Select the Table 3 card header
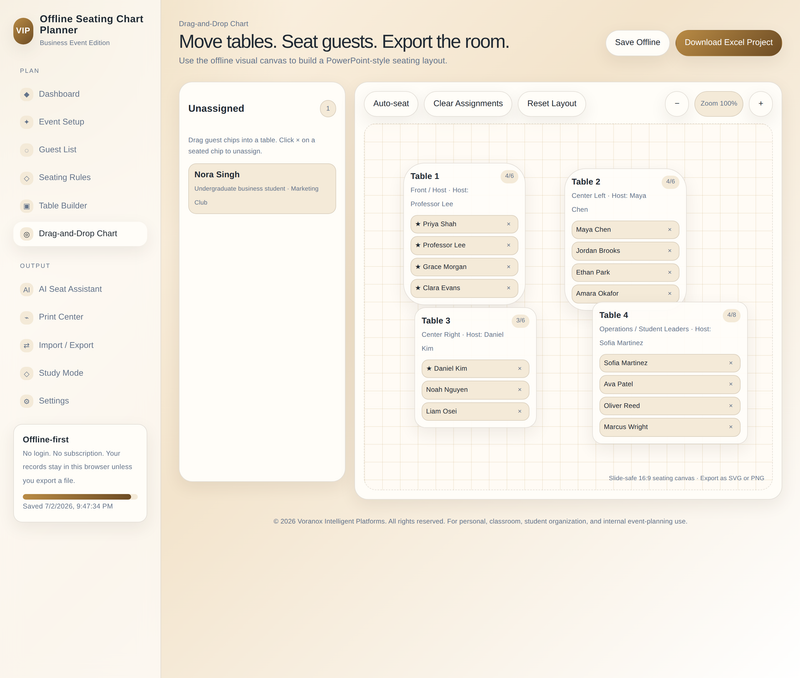The height and width of the screenshot is (678, 800). point(436,321)
